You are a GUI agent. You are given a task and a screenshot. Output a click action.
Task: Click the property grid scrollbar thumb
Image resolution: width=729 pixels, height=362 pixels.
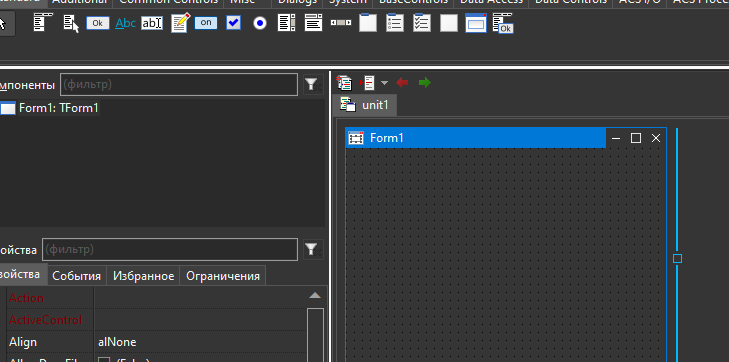point(315,335)
